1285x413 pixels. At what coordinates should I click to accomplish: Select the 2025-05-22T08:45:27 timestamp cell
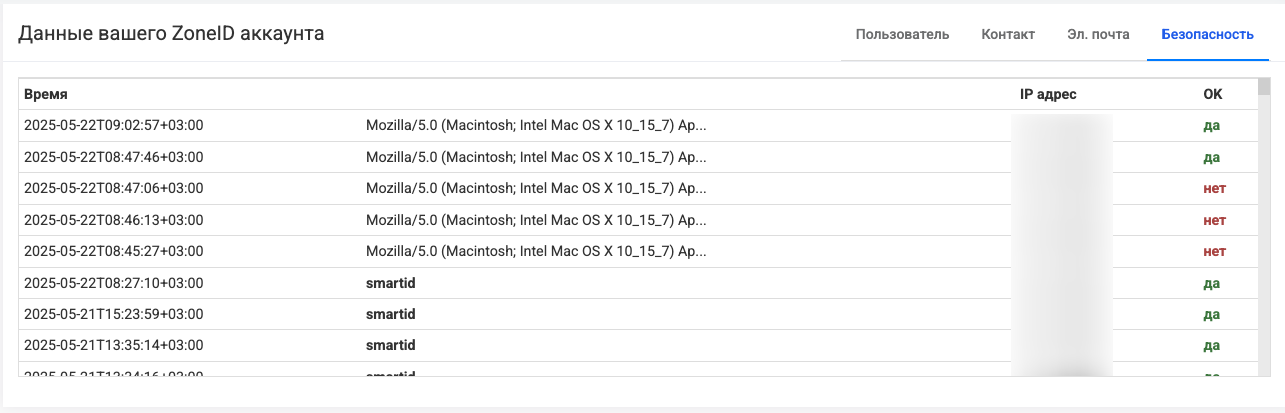113,251
